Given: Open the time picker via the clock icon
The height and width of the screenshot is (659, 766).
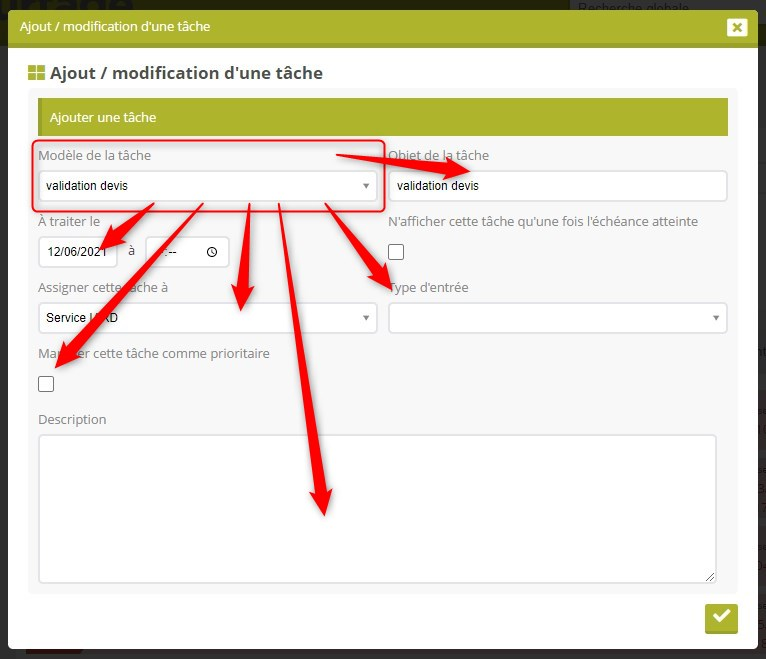Looking at the screenshot, I should [212, 252].
